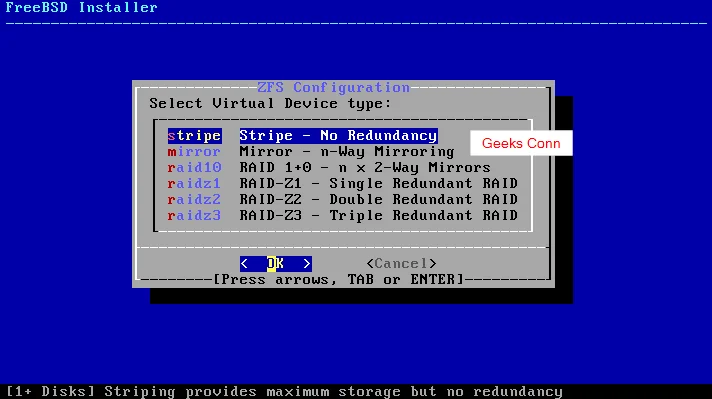Click 'RAID-Z1 - Single Redundant RAID' text
Viewport: 712px width, 399px height.
pyautogui.click(x=379, y=183)
